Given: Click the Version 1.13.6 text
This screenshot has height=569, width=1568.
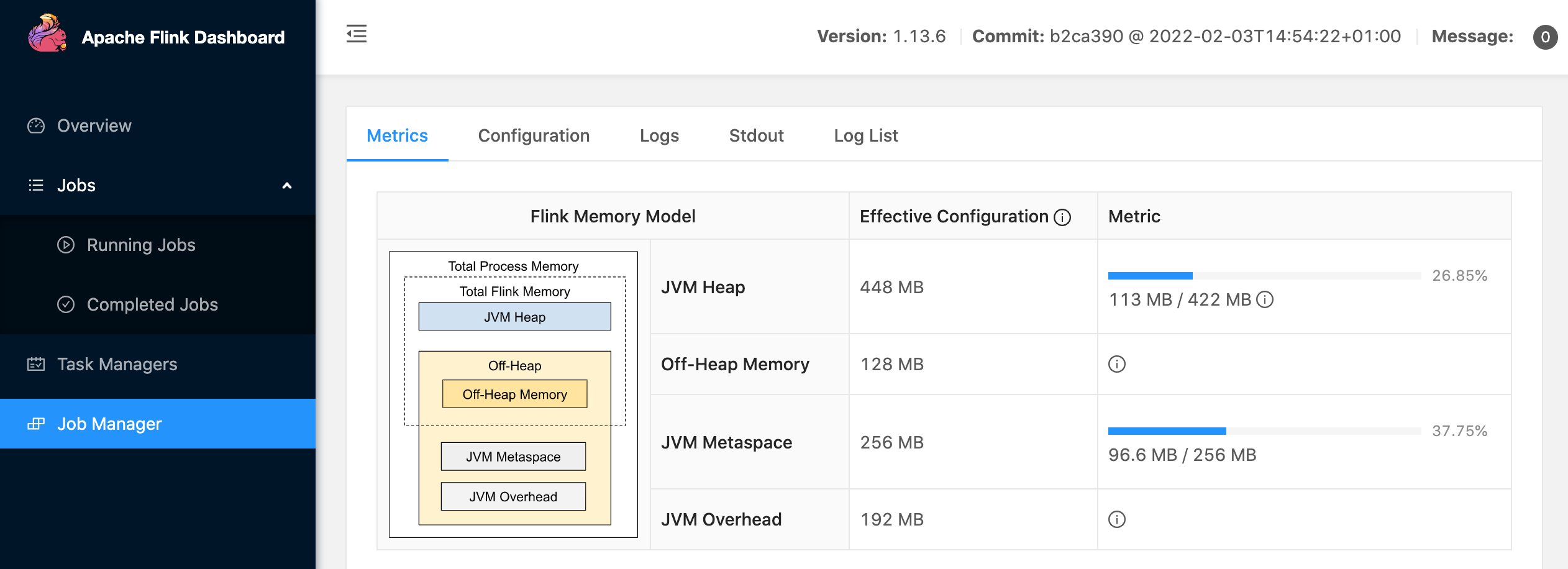Looking at the screenshot, I should [x=882, y=36].
